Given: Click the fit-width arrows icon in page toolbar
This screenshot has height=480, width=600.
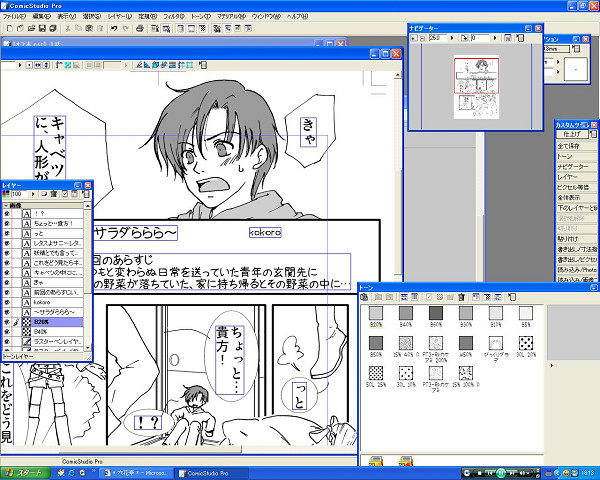Looking at the screenshot, I should pos(38,65).
